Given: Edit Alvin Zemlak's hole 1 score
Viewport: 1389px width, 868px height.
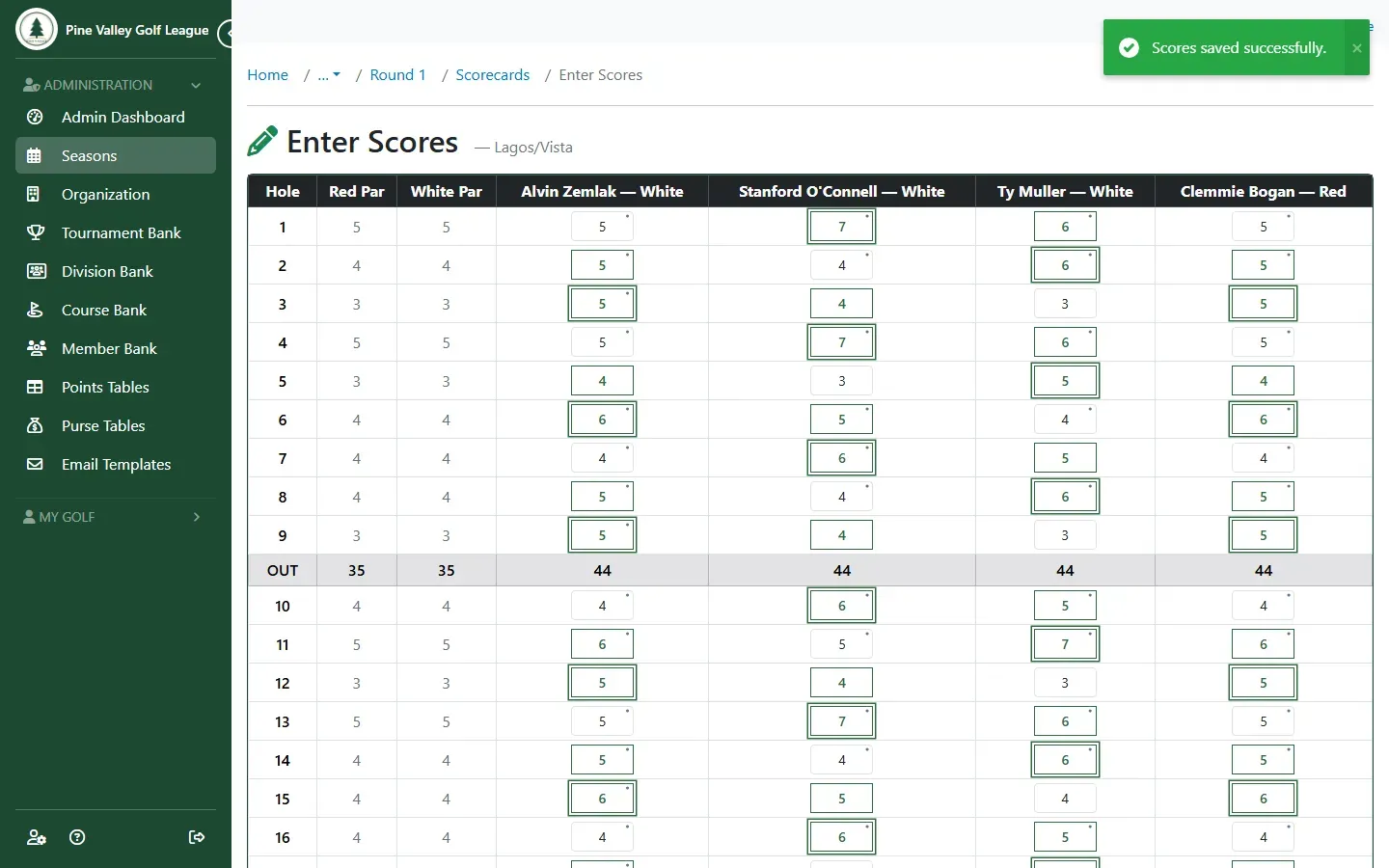Looking at the screenshot, I should 602,227.
